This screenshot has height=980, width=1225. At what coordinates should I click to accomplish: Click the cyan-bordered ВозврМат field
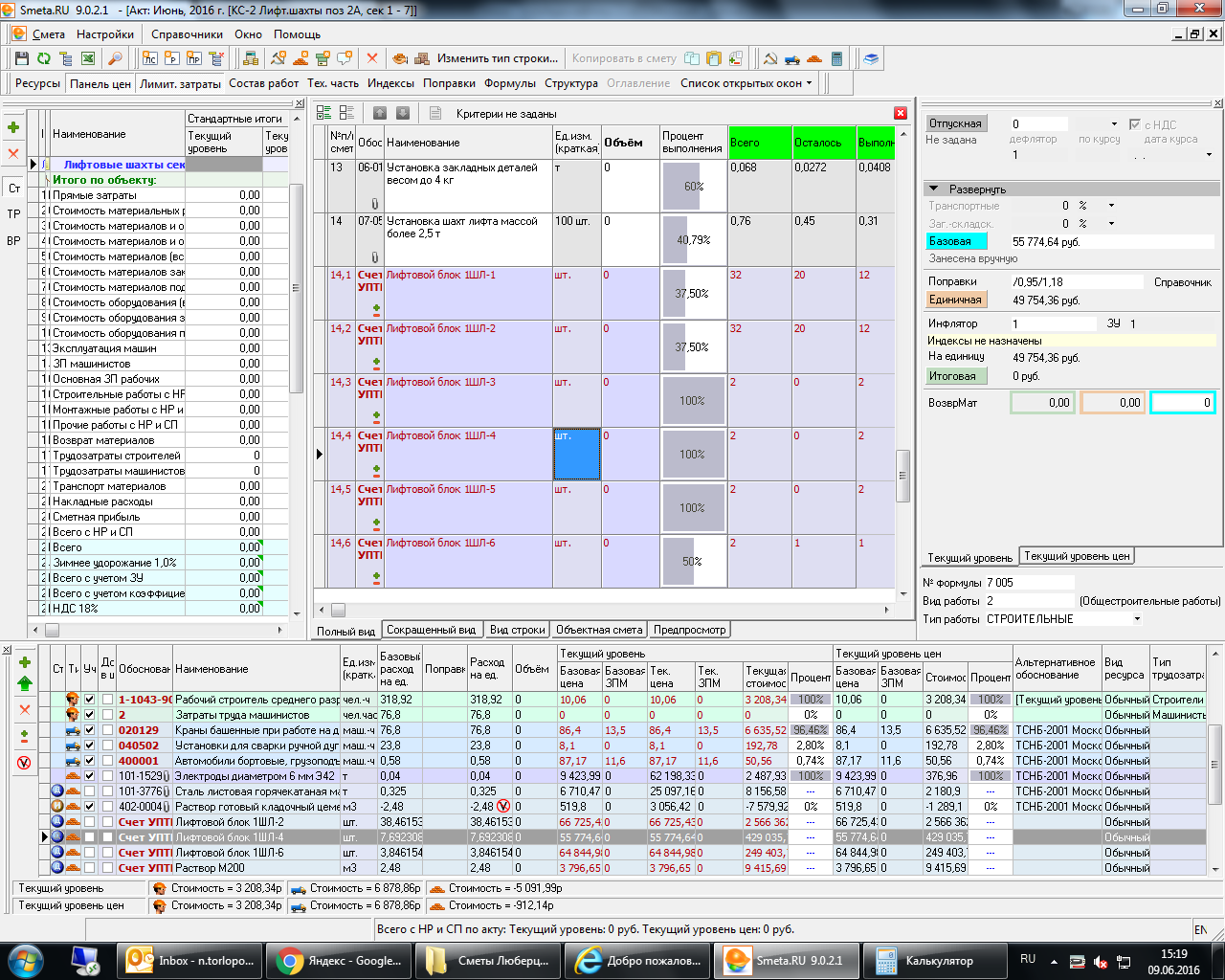point(1183,403)
